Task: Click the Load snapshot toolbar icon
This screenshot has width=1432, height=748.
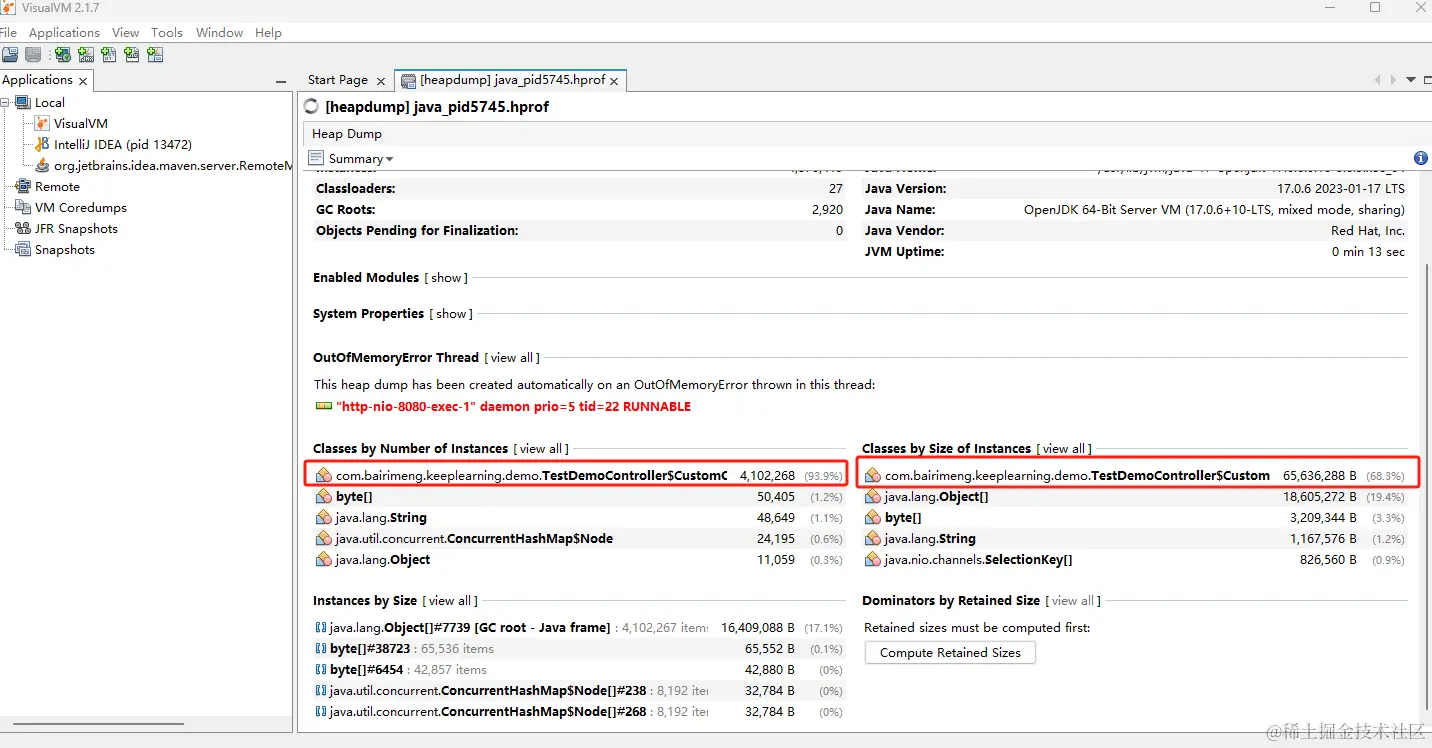Action: [x=9, y=55]
